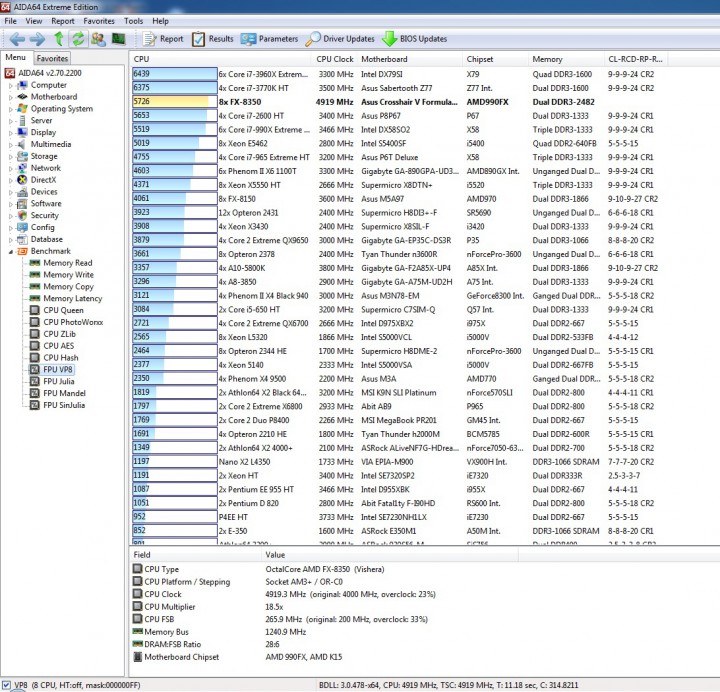Select Software in the tree
720x692 pixels.
coord(46,203)
